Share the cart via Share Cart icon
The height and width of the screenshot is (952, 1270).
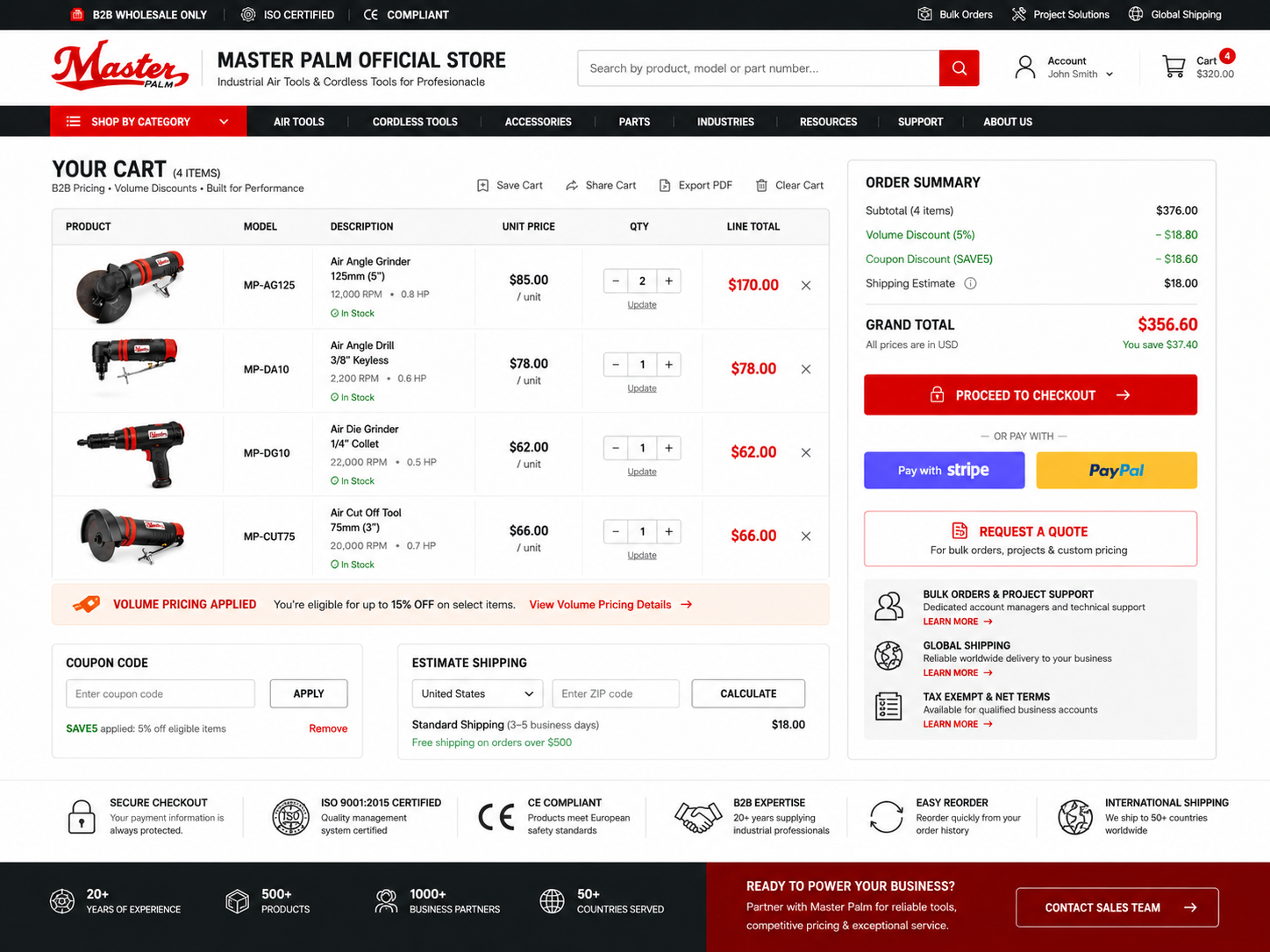point(572,185)
